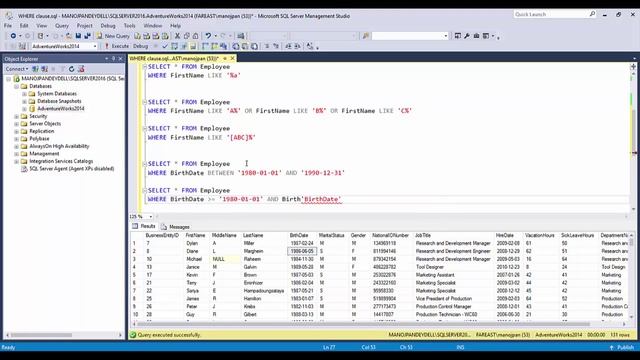
Task: Switch to the Results tab
Action: pos(144,226)
